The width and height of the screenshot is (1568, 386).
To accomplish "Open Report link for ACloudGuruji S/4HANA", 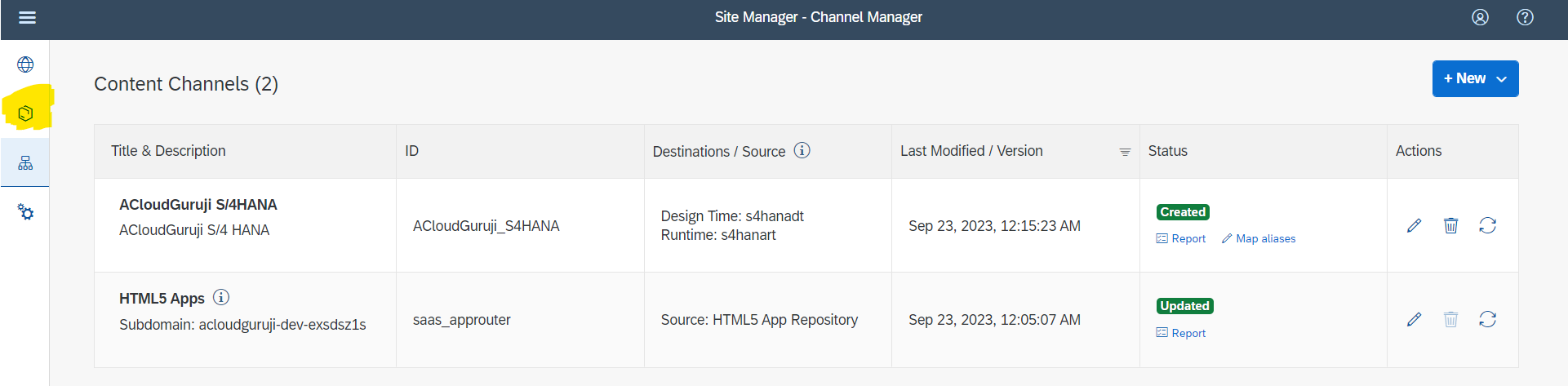I will [x=1181, y=238].
